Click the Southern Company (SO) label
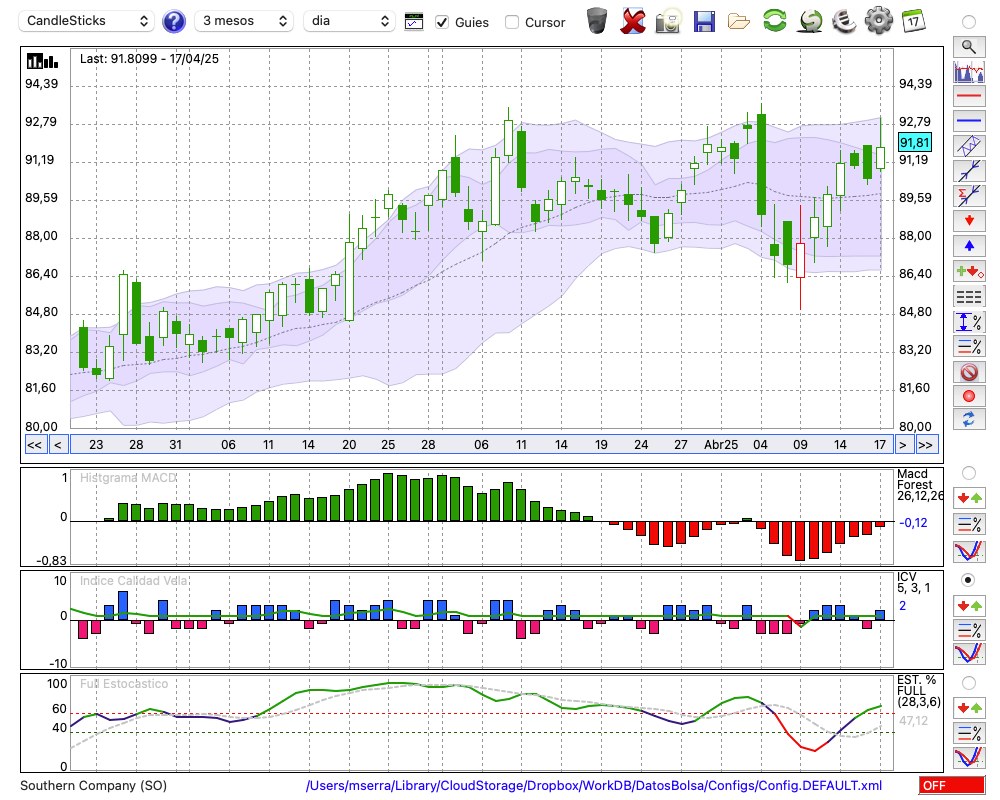The width and height of the screenshot is (1000, 800). click(93, 785)
